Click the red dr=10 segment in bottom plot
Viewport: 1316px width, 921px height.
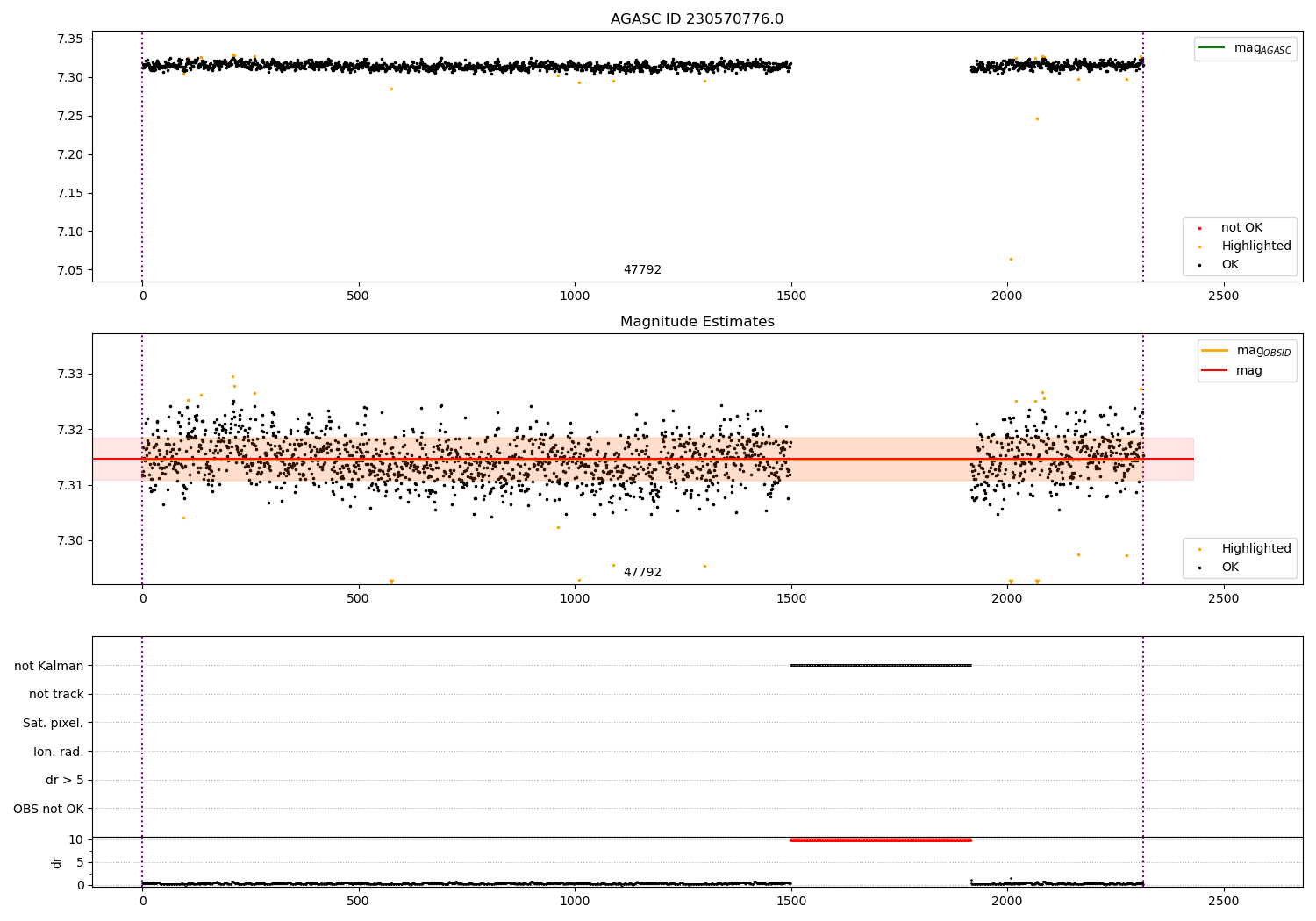click(881, 840)
